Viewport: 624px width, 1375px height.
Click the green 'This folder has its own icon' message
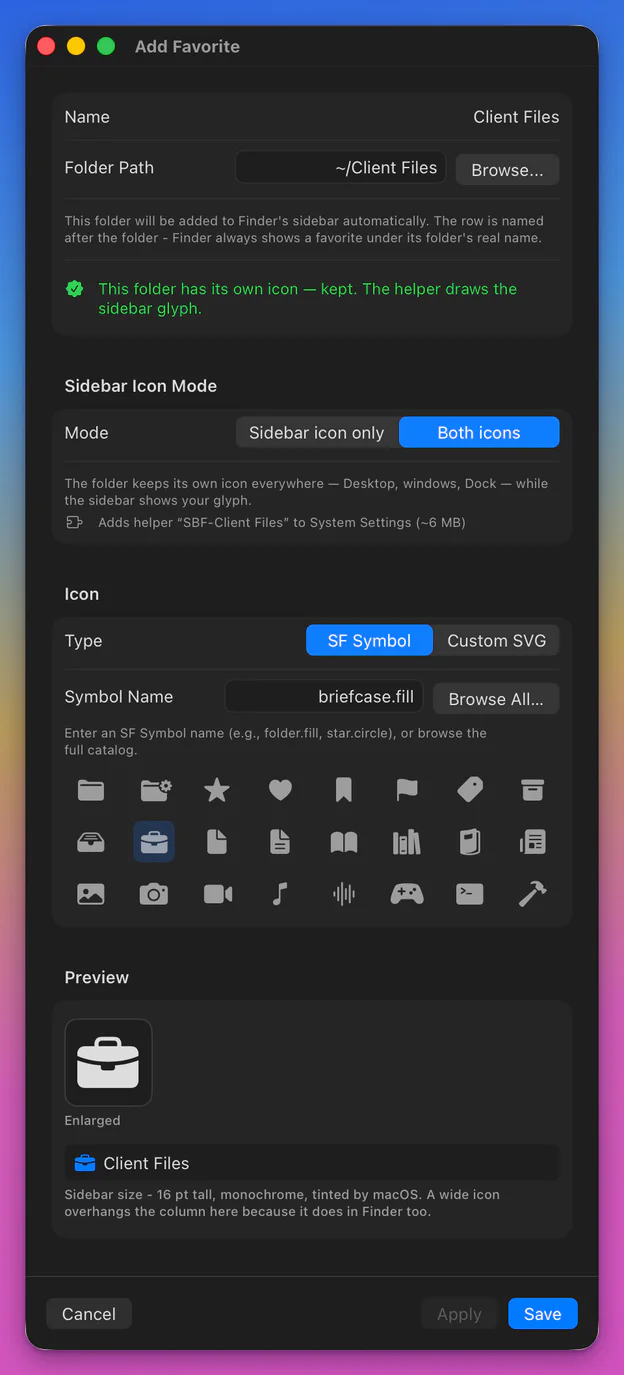click(307, 299)
